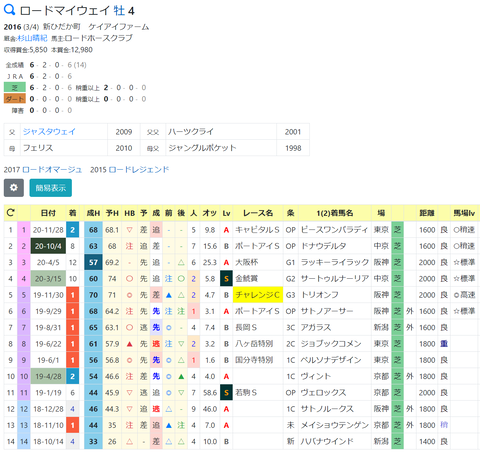The image size is (480, 454).
Task: Click 国分寺特別 race name
Action: click(254, 360)
